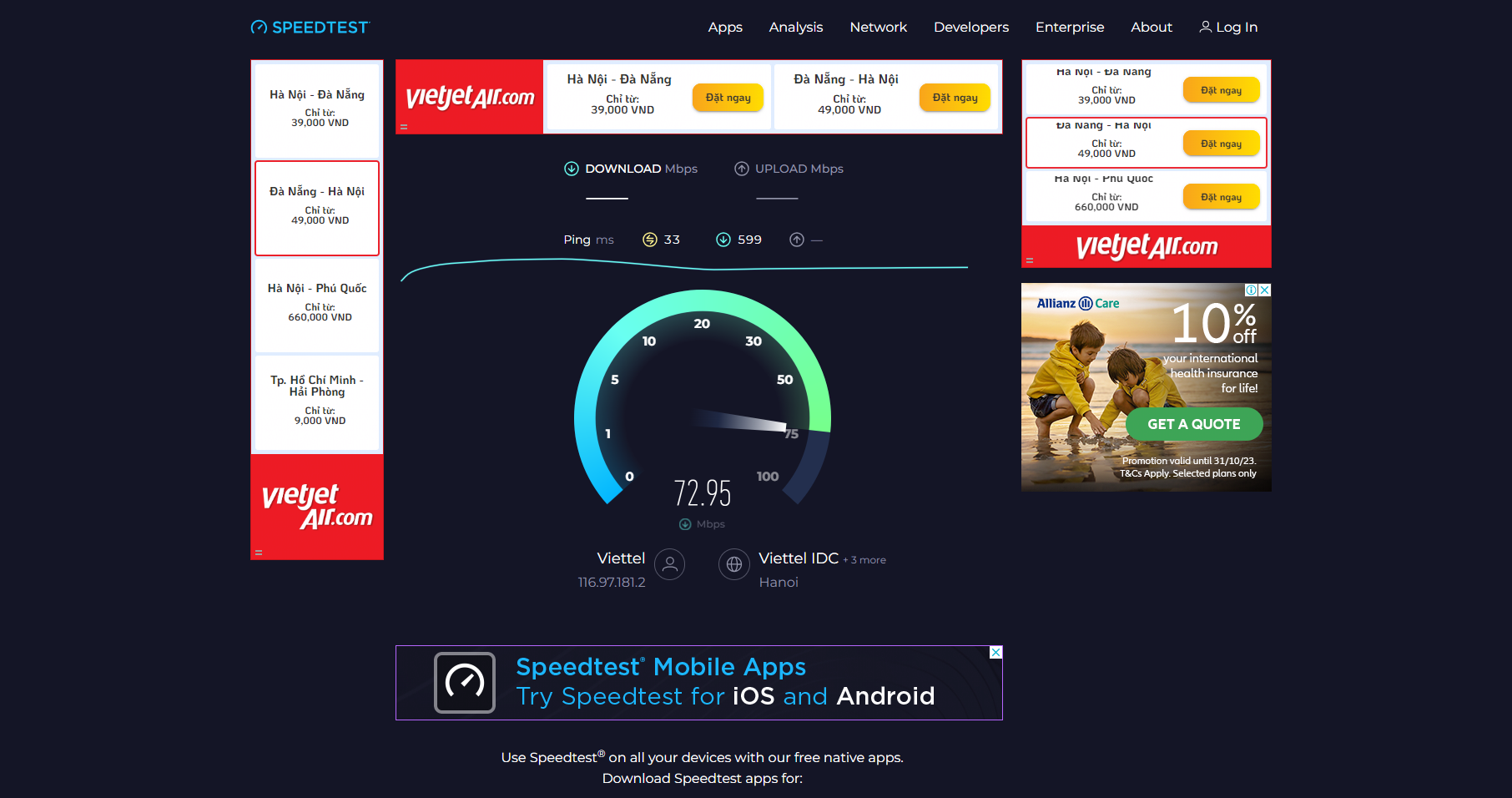This screenshot has width=1512, height=798.
Task: Click the speedometer gauge dial
Action: tap(703, 397)
